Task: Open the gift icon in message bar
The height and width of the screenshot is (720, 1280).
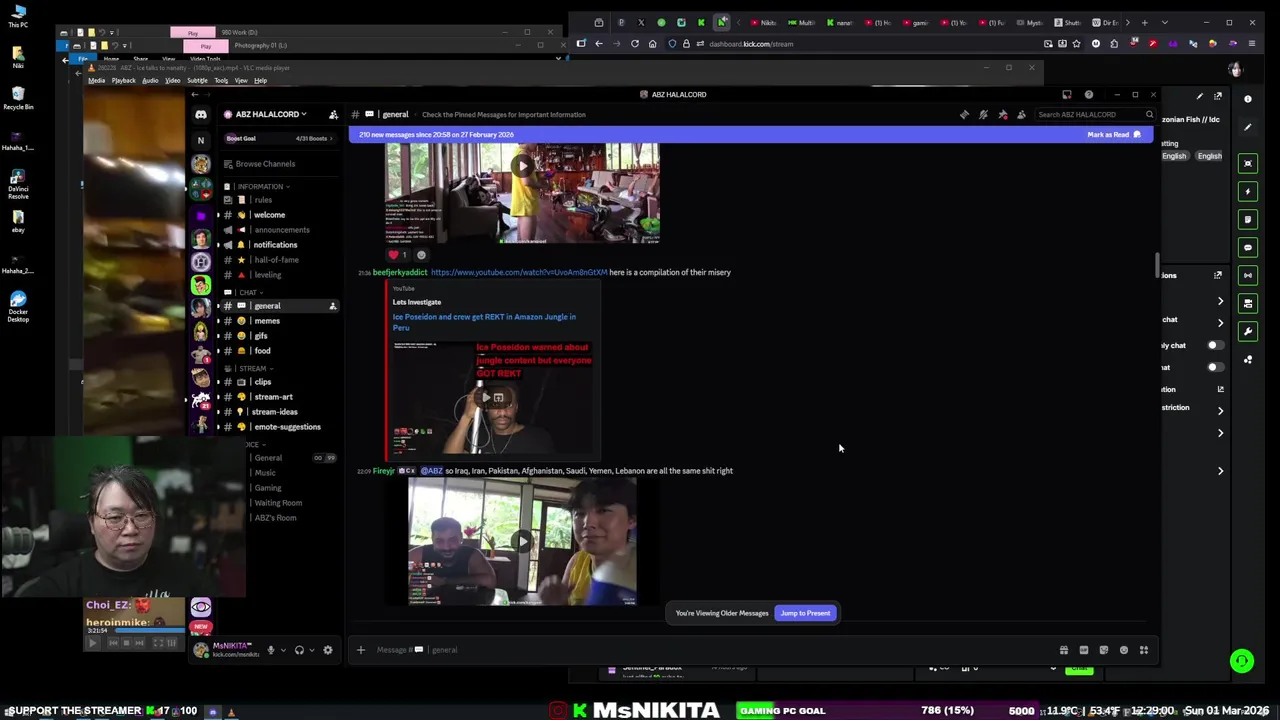Action: tap(1064, 650)
